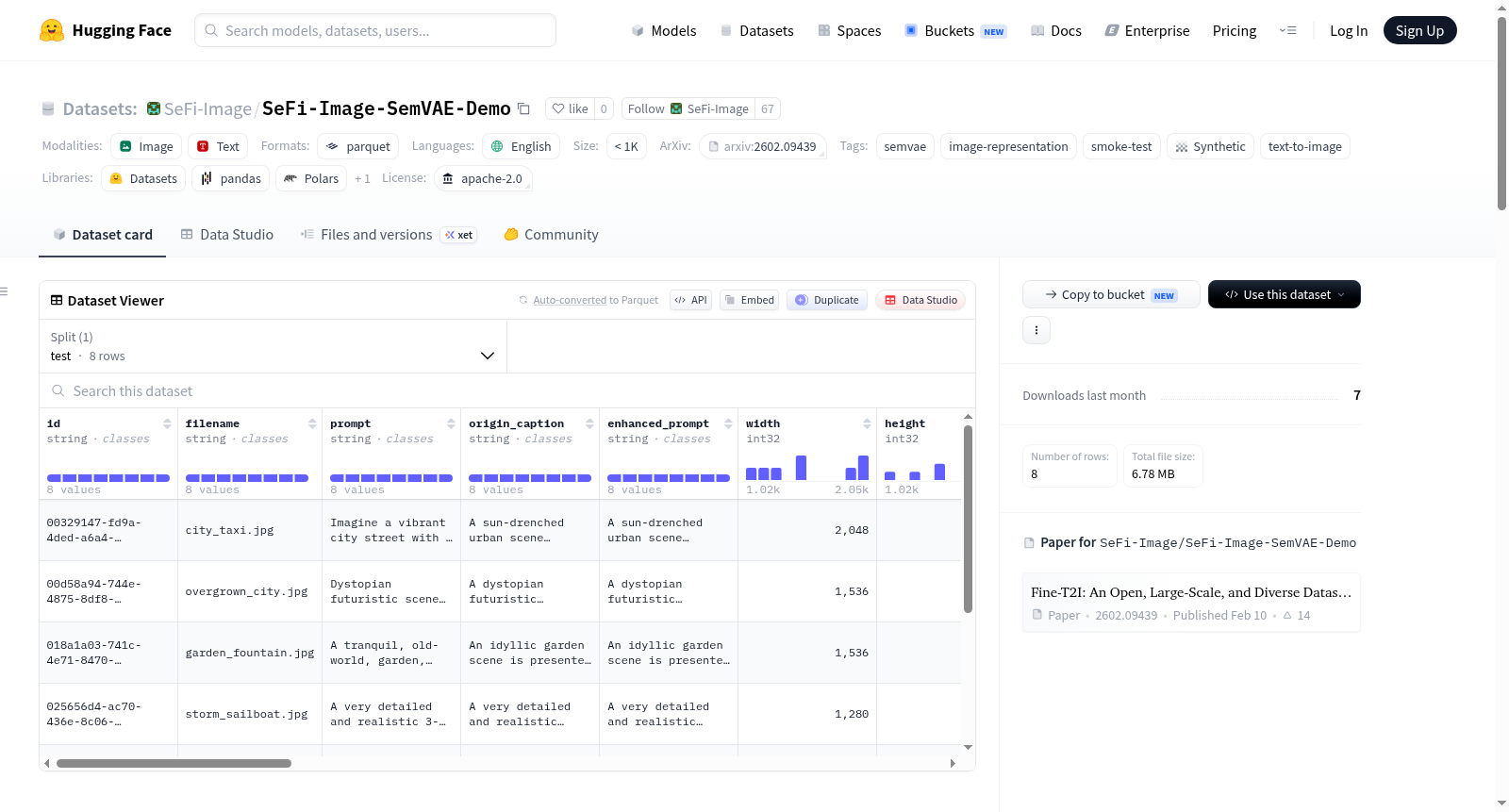Open Docs in the top navigation
The width and height of the screenshot is (1509, 812).
1056,30
